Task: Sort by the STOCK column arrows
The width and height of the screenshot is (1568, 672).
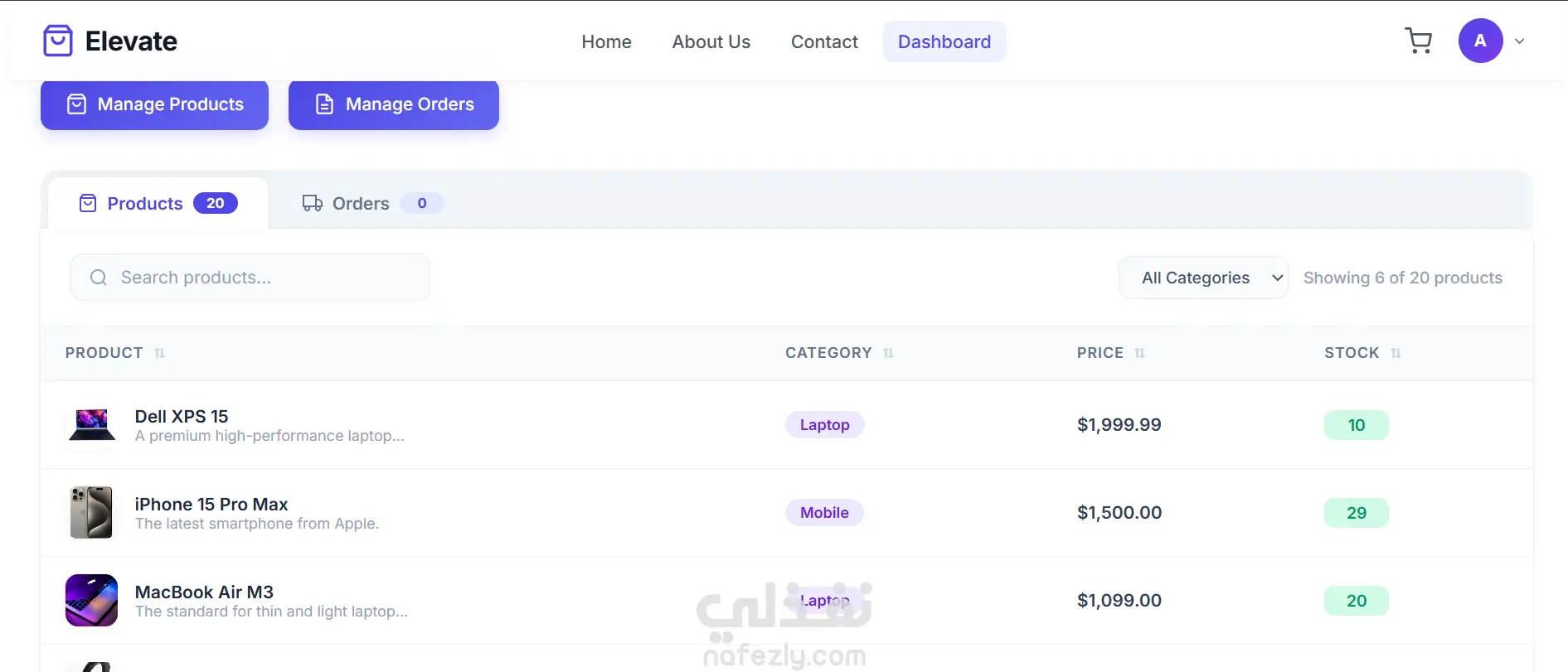Action: (x=1396, y=353)
